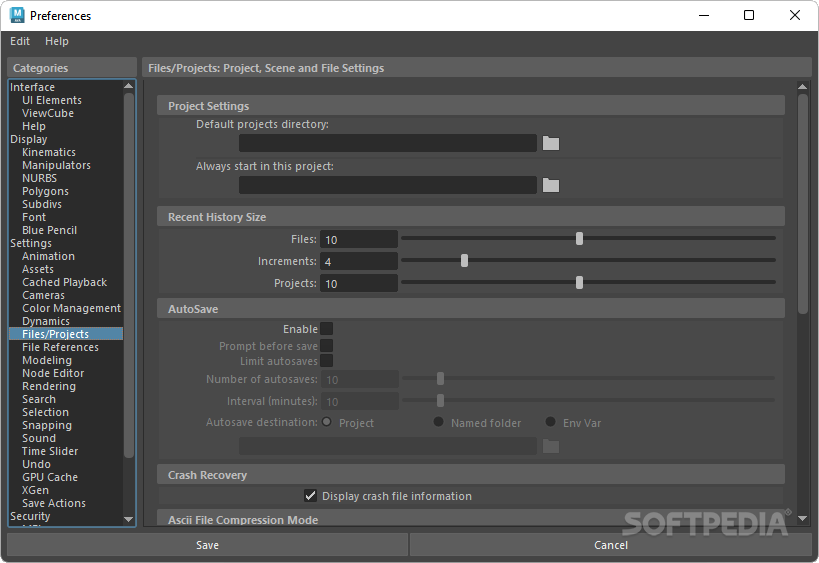
Task: Select the Animation category
Action: point(49,256)
